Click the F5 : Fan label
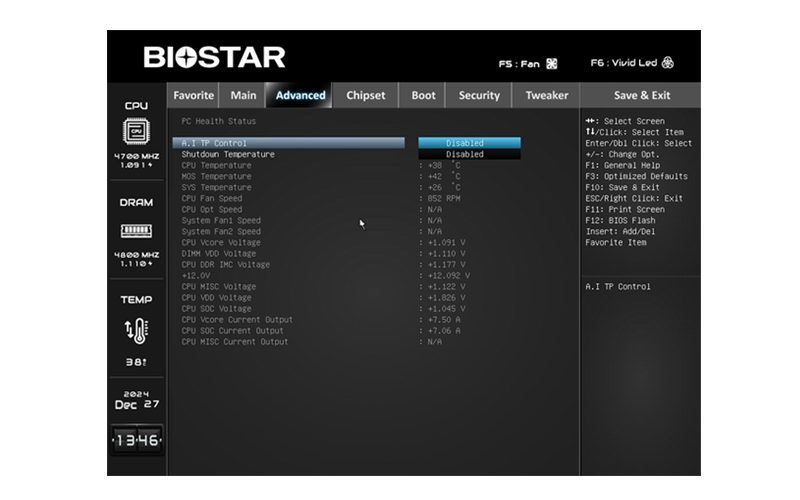800x500 pixels. (519, 64)
